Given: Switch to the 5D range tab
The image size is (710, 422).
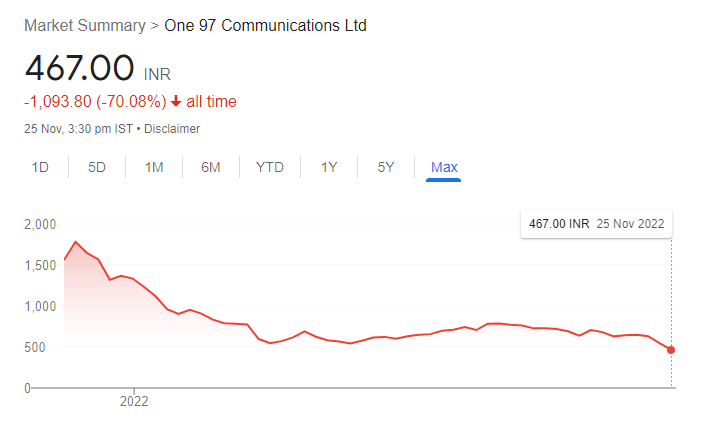Looking at the screenshot, I should click(x=96, y=168).
